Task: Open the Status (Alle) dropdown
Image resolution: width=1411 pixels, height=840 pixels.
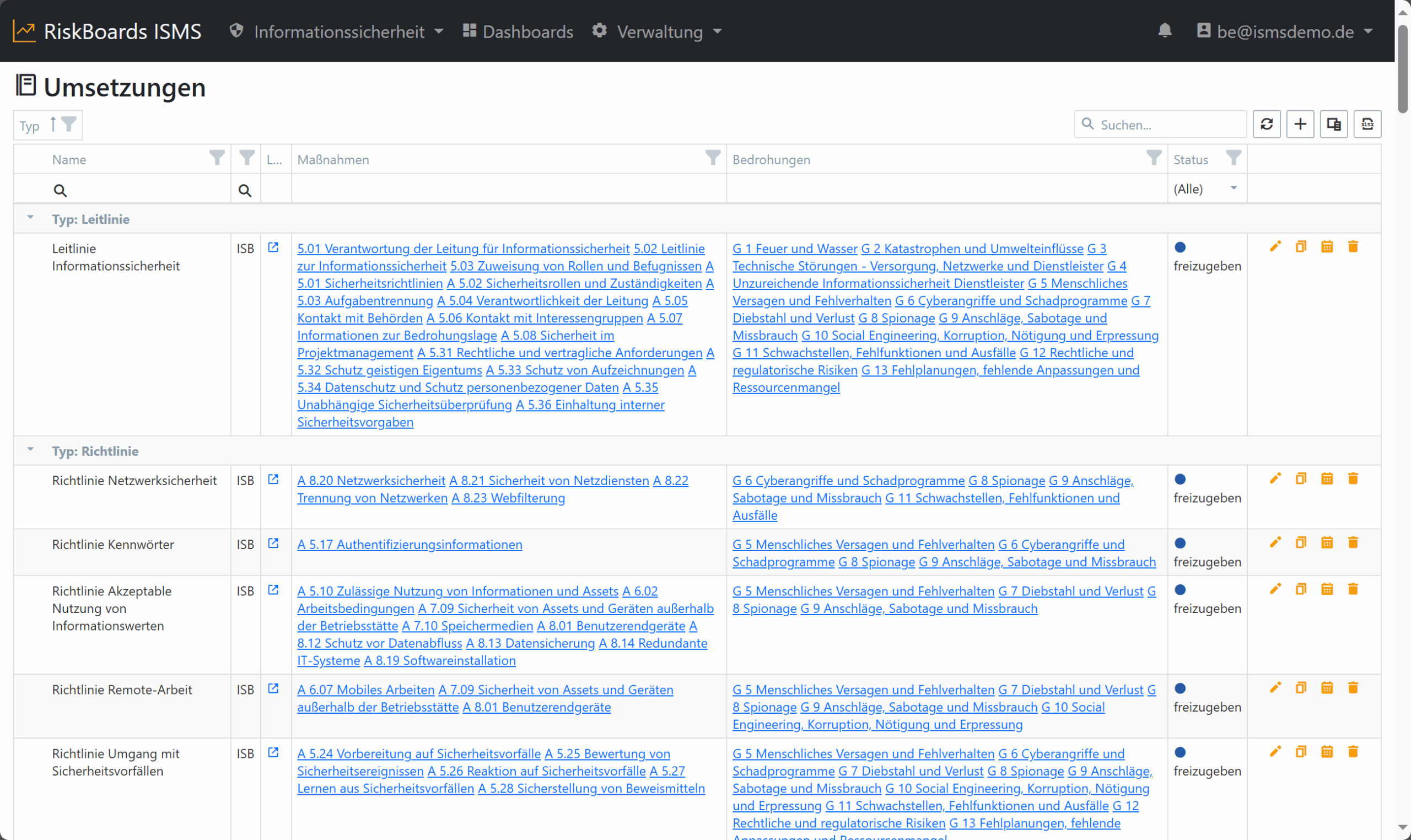Action: click(x=1206, y=189)
